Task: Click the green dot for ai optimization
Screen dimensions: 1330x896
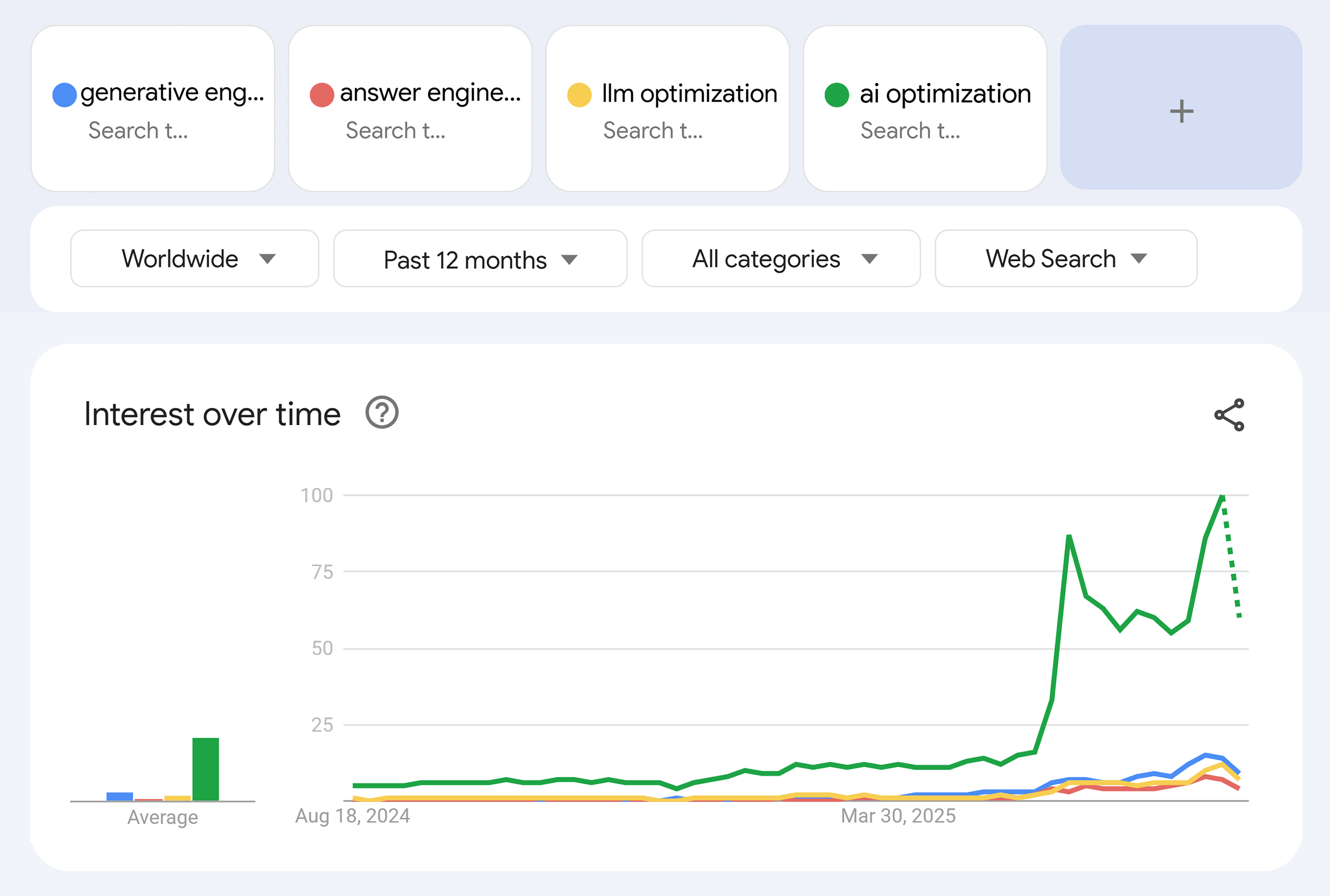Action: pyautogui.click(x=836, y=94)
